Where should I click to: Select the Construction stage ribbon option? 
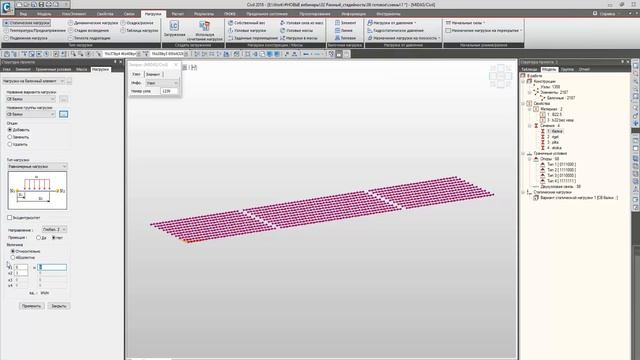89,31
